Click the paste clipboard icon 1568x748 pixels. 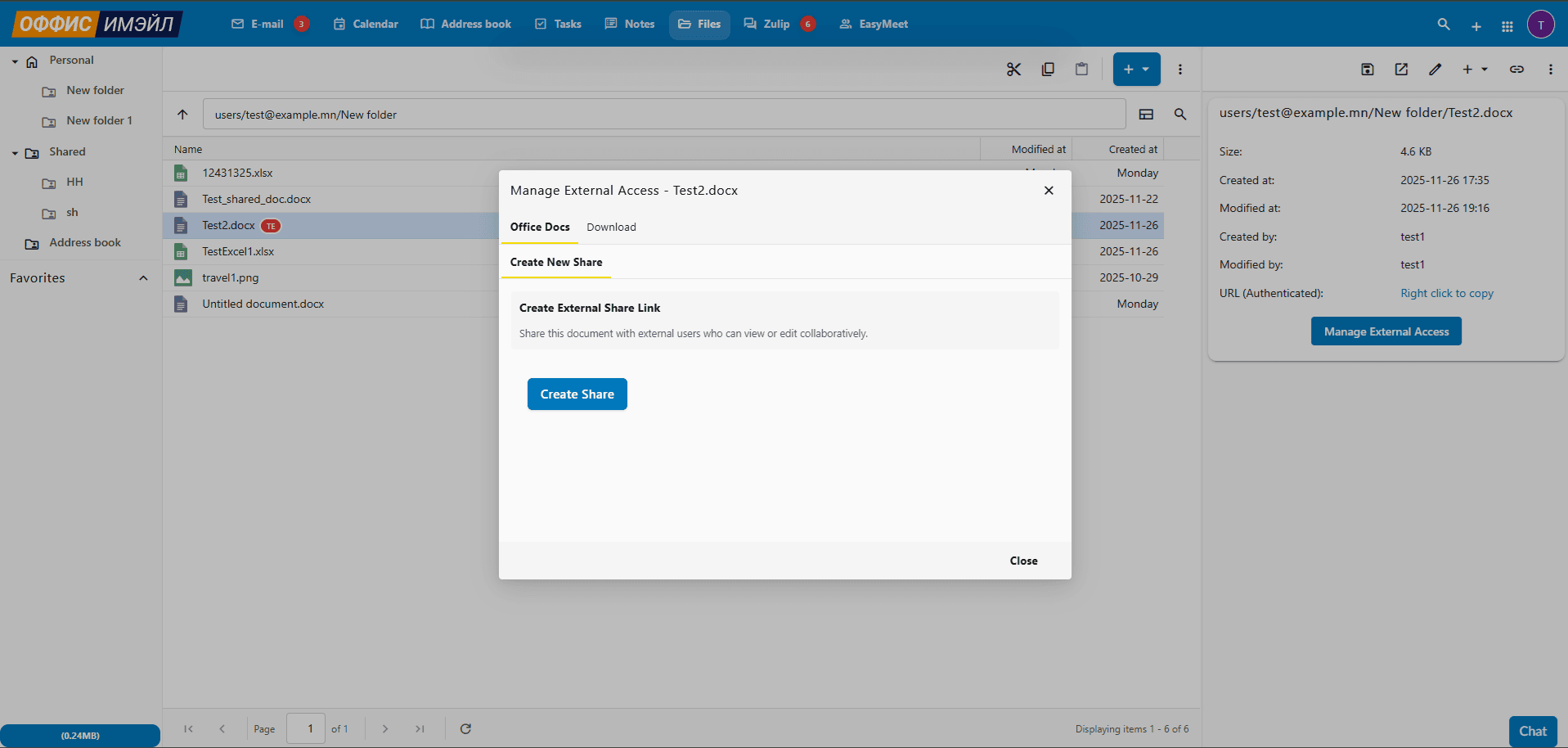click(x=1081, y=70)
